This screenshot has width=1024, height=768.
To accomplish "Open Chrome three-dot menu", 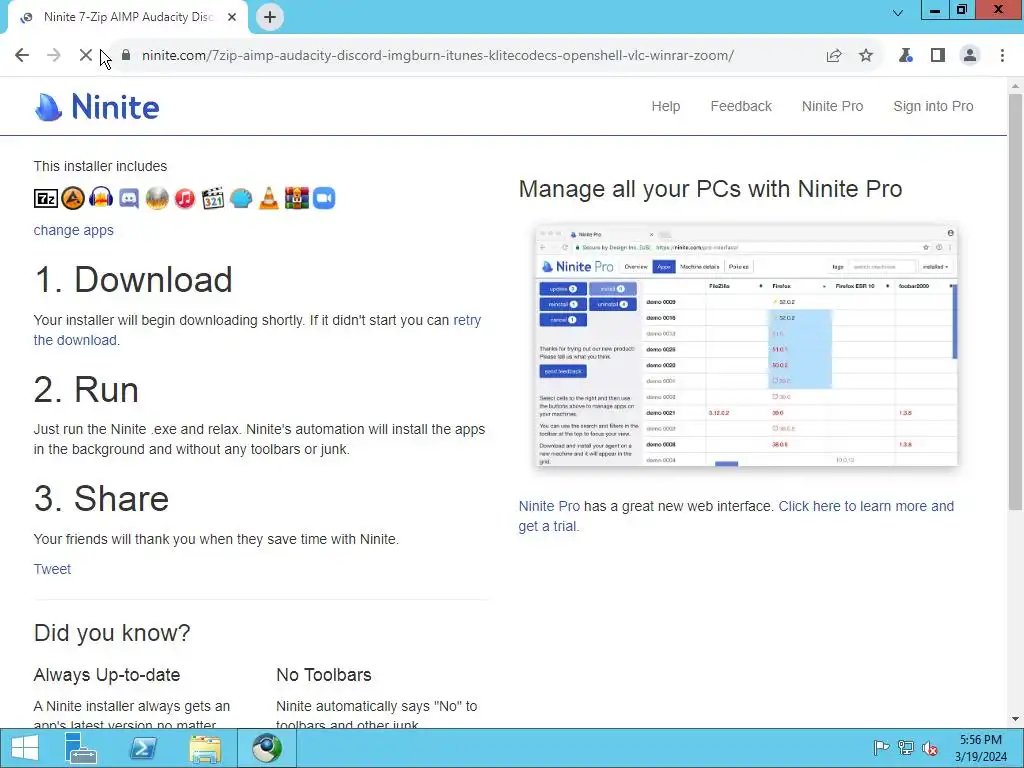I will [1002, 56].
